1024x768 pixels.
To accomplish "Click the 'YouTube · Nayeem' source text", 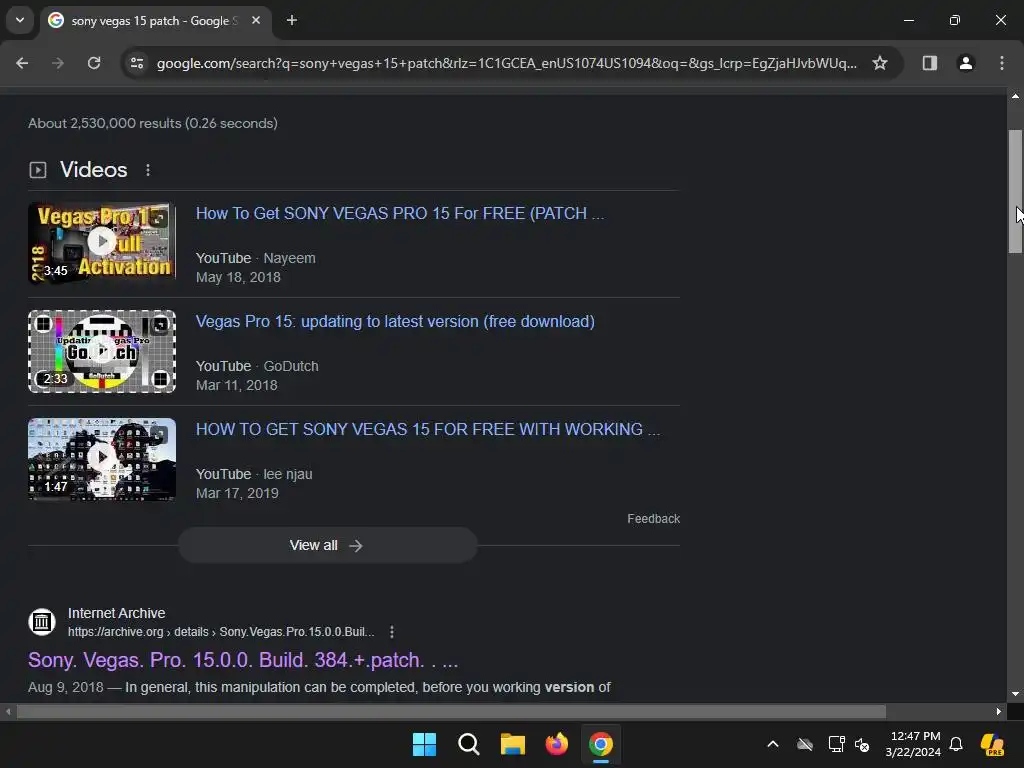I will tap(255, 258).
